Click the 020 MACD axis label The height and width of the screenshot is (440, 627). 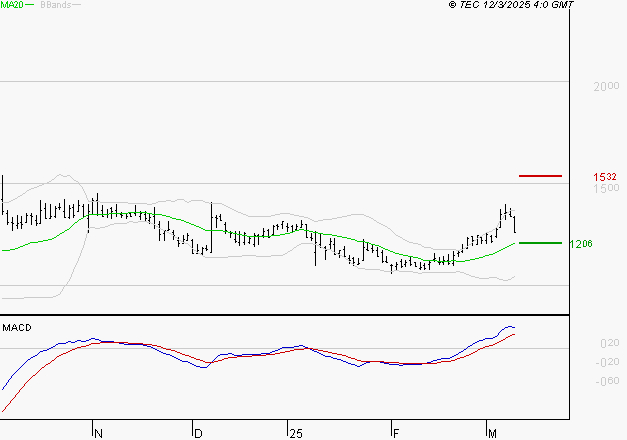(610, 343)
